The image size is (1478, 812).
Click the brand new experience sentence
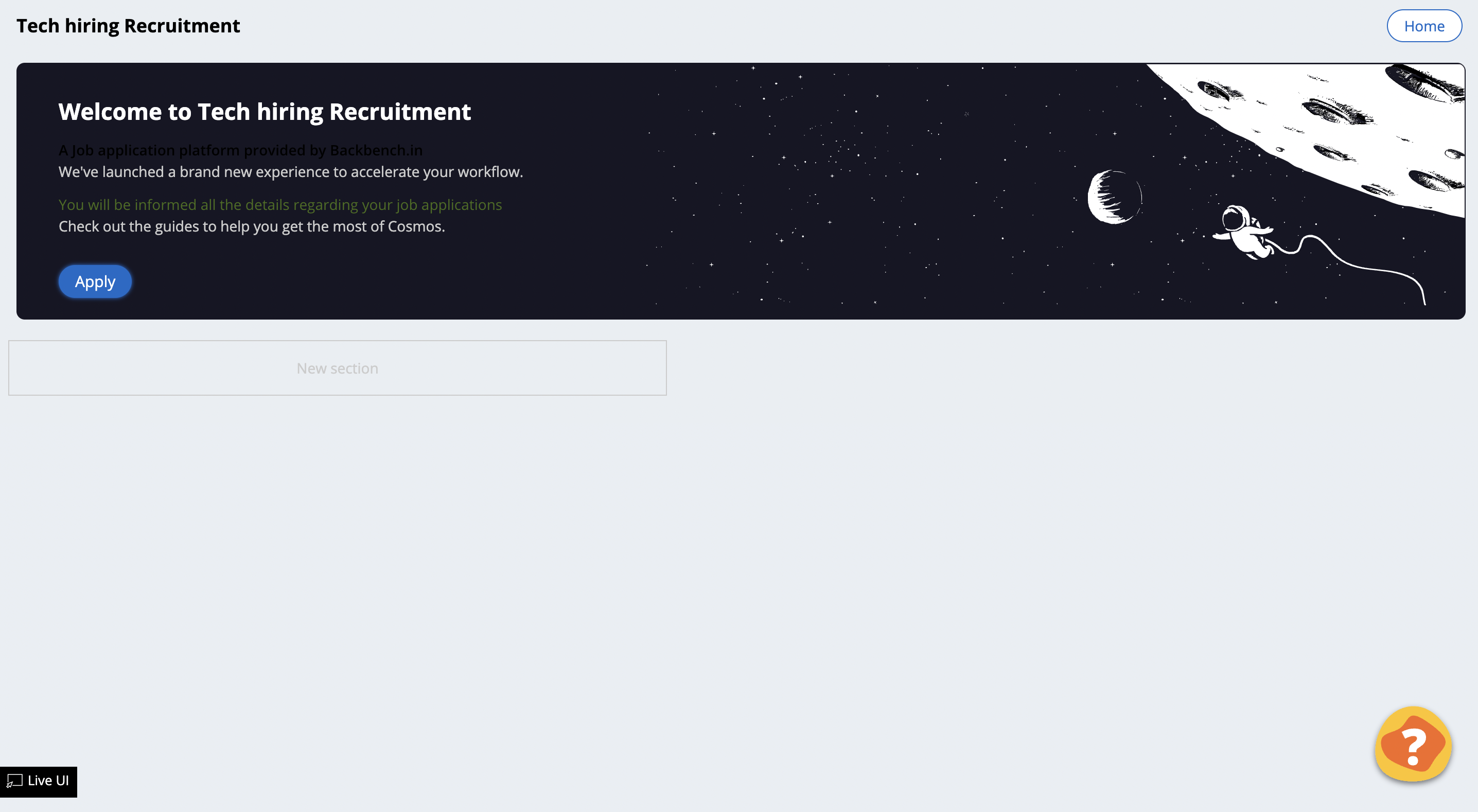click(x=290, y=172)
